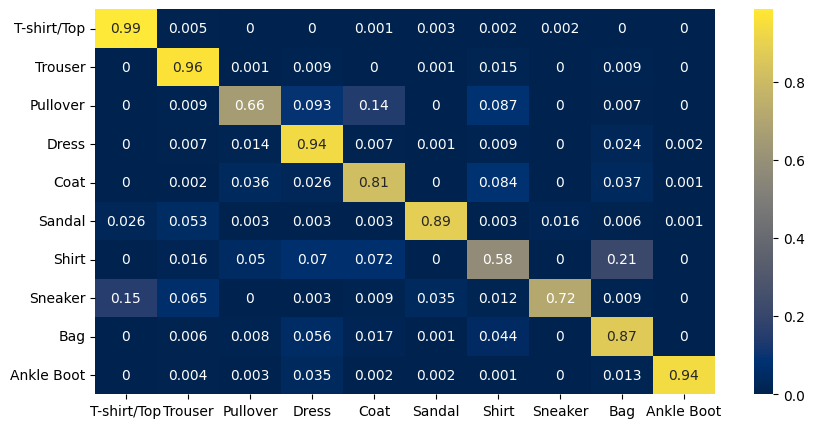Click the "Dress" label on the x-axis
The height and width of the screenshot is (428, 814).
click(x=312, y=410)
